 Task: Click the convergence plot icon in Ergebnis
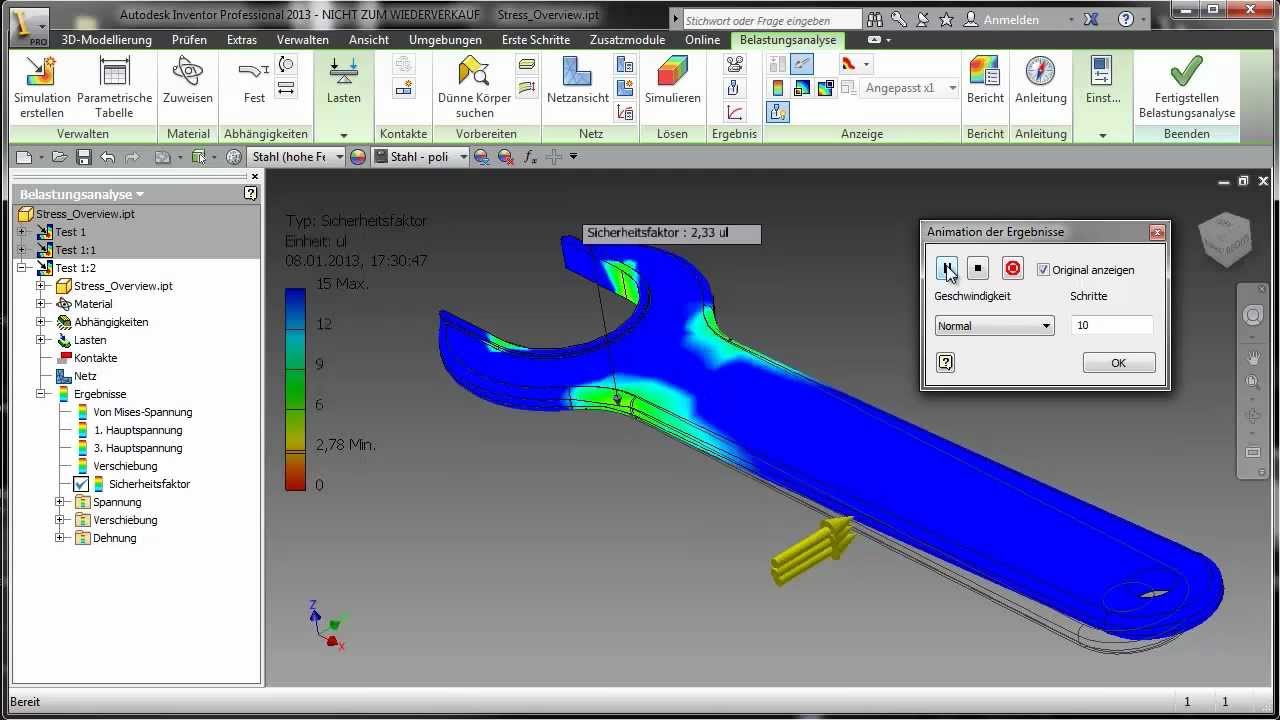(x=735, y=112)
